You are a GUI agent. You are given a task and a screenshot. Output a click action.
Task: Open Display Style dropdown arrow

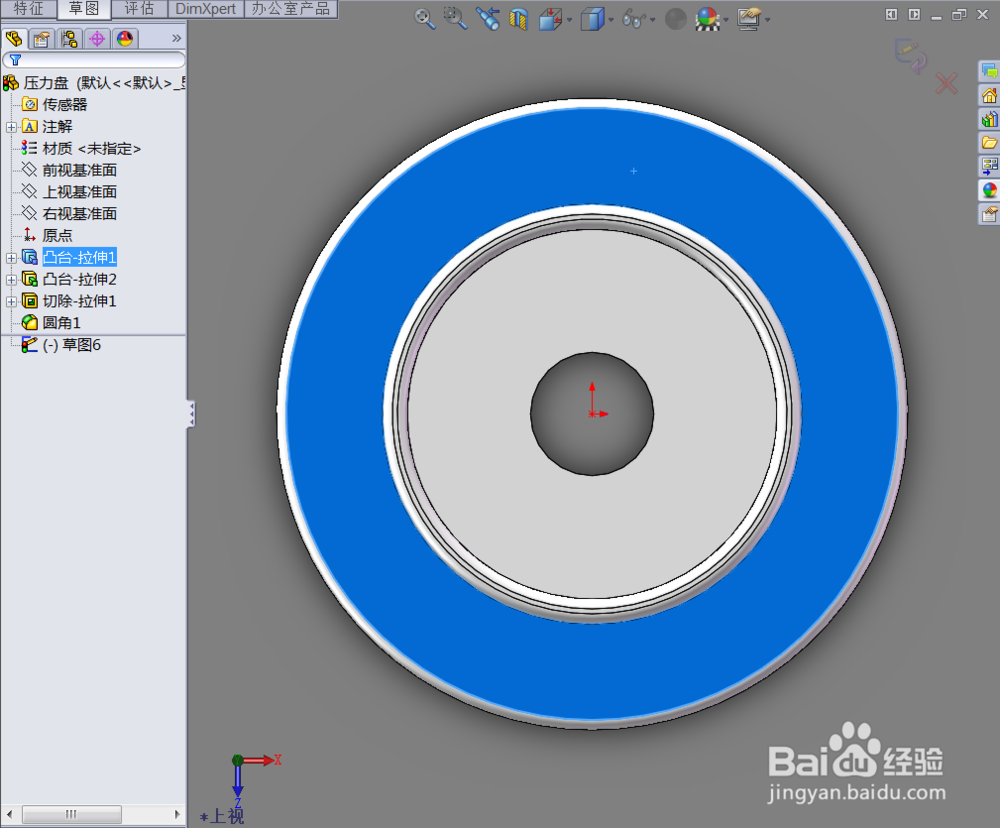[611, 20]
